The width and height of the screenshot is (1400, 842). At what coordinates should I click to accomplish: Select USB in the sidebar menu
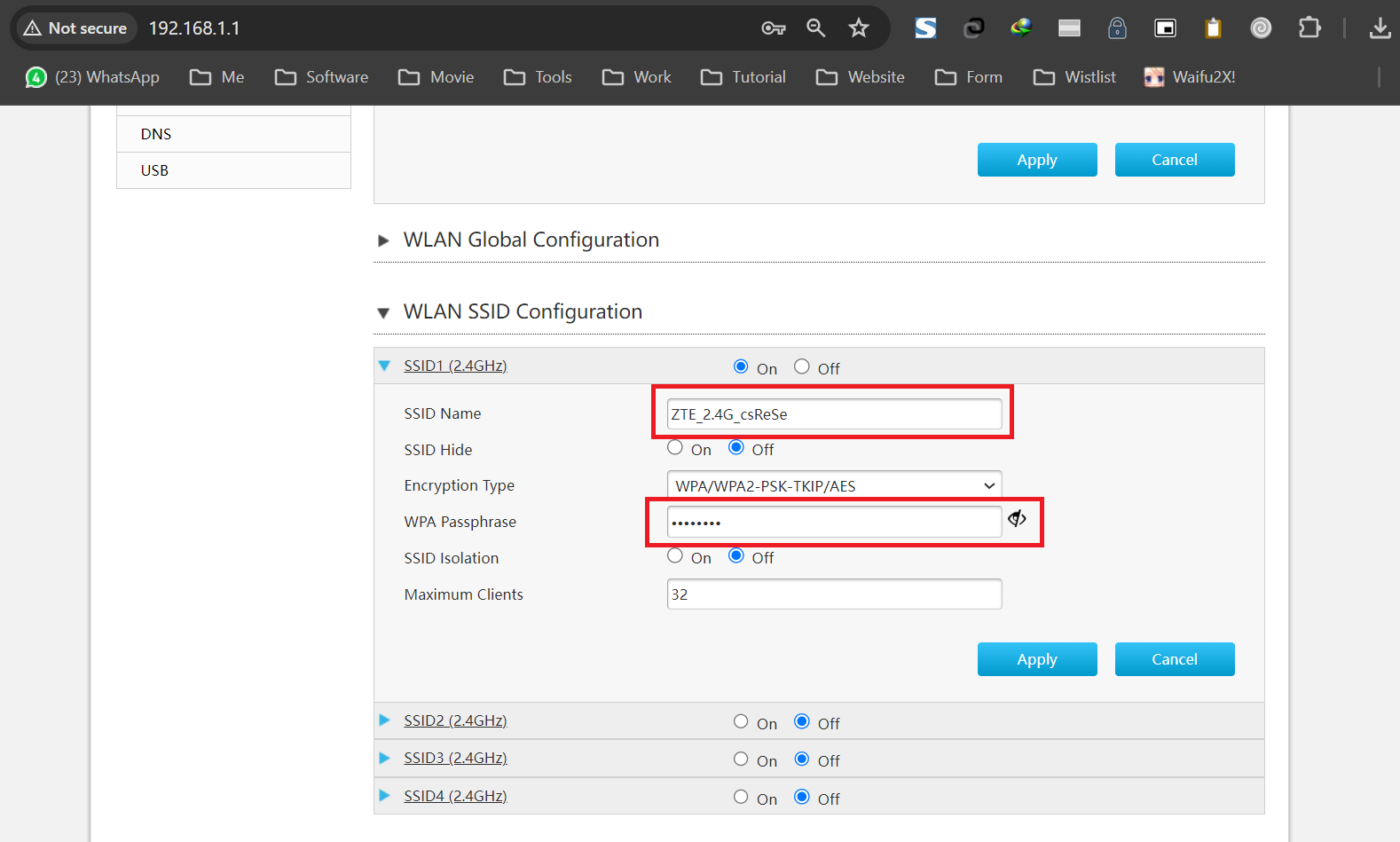[233, 170]
